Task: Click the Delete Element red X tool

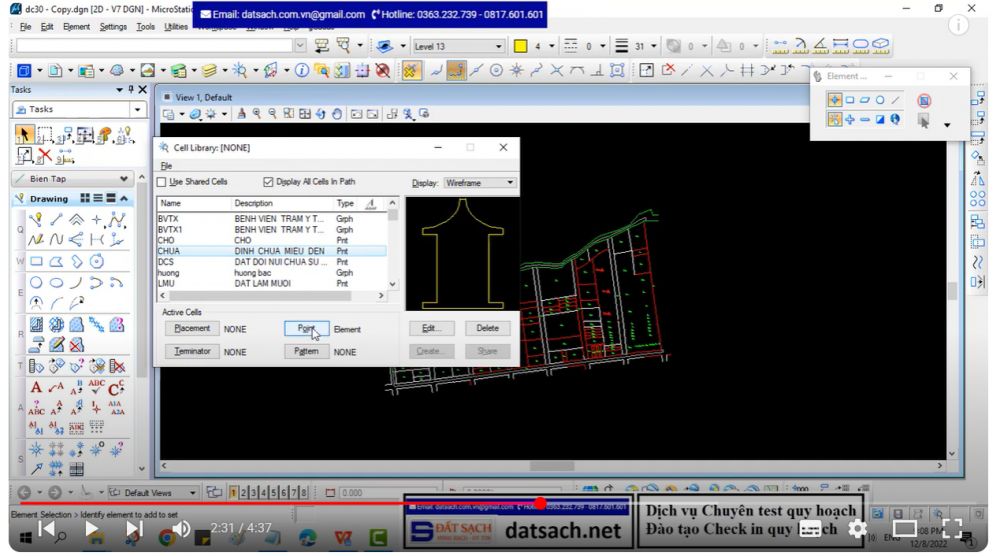Action: [46, 155]
